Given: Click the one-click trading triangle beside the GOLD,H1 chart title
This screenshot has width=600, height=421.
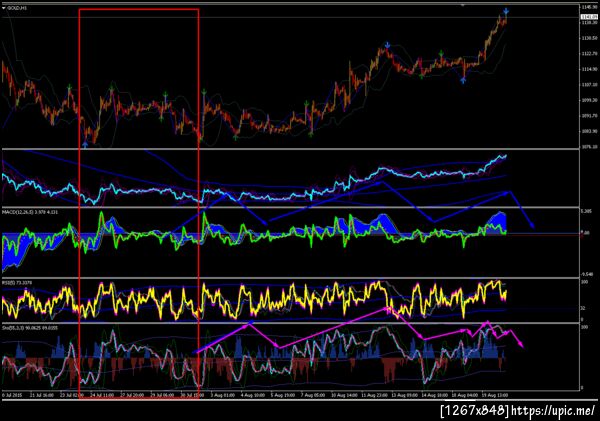Looking at the screenshot, I should [x=4, y=8].
